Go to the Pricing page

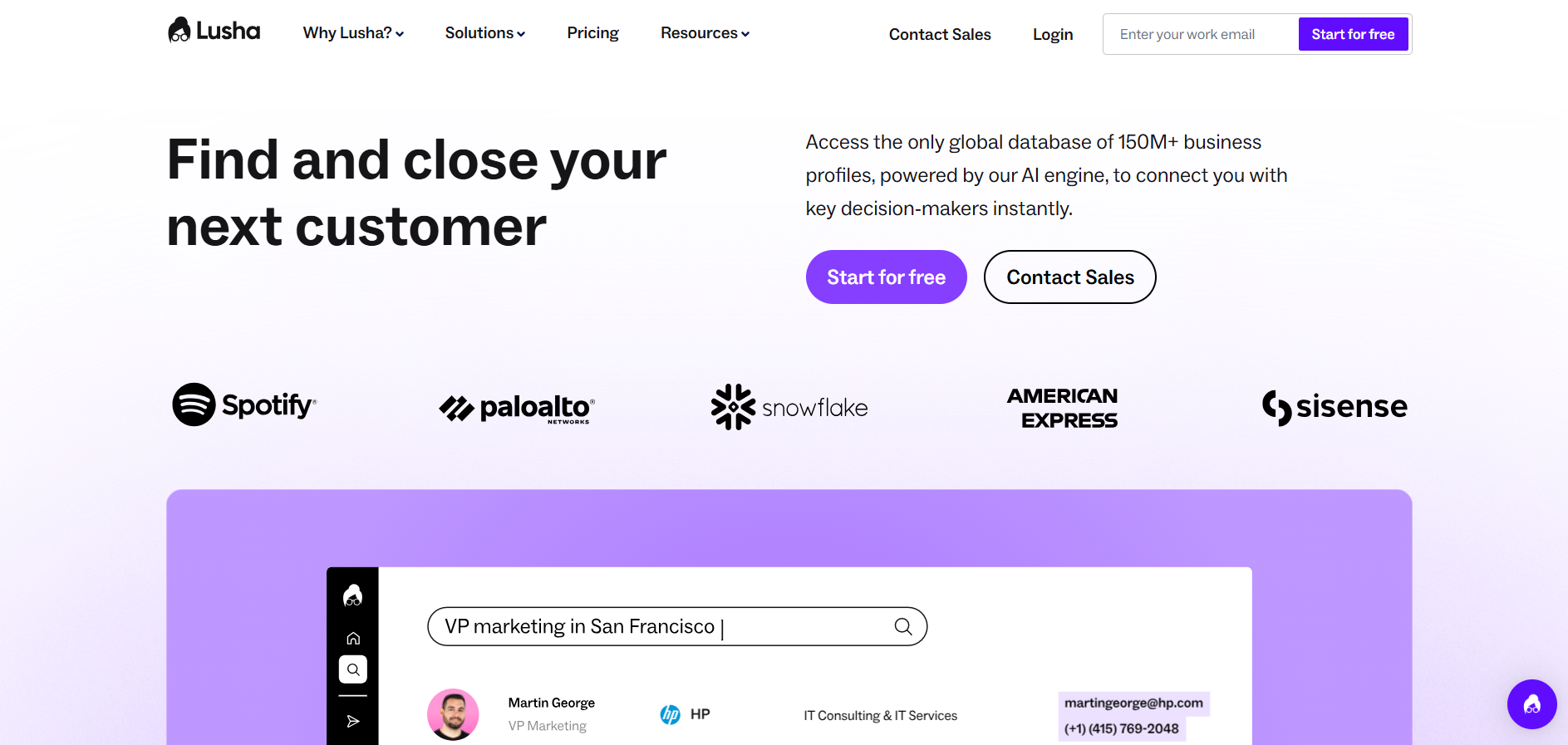click(592, 33)
